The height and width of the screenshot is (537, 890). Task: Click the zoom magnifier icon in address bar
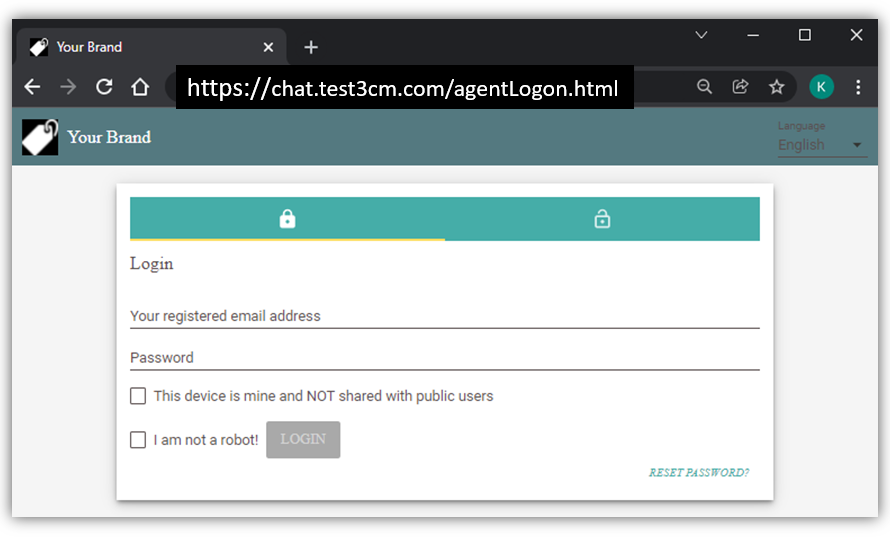point(705,87)
